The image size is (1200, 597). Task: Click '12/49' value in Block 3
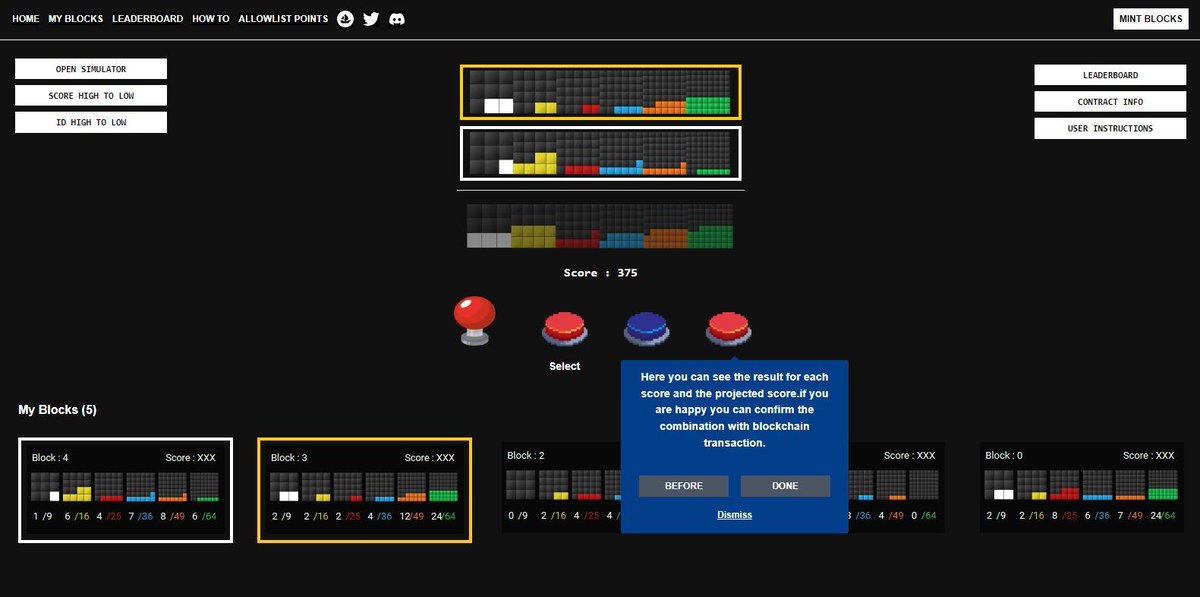[x=412, y=516]
